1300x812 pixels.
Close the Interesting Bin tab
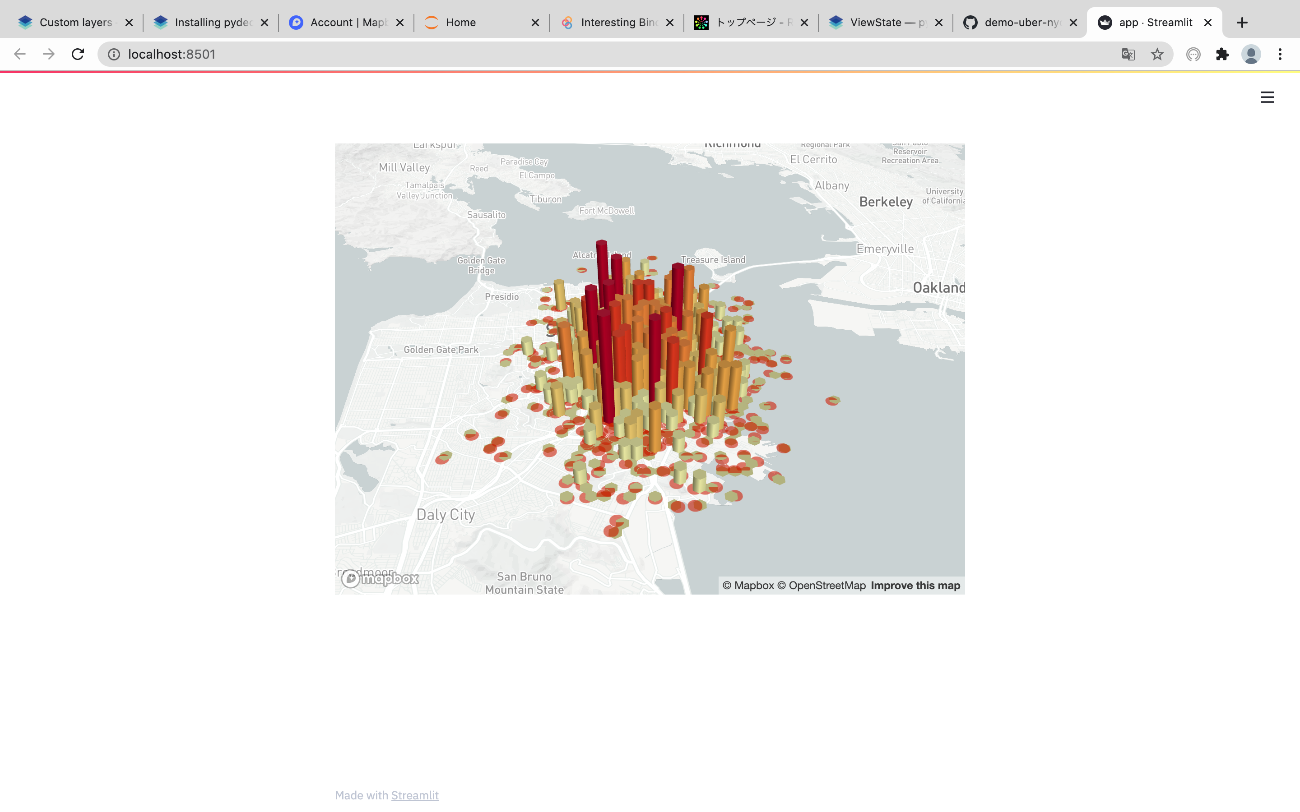tap(669, 22)
